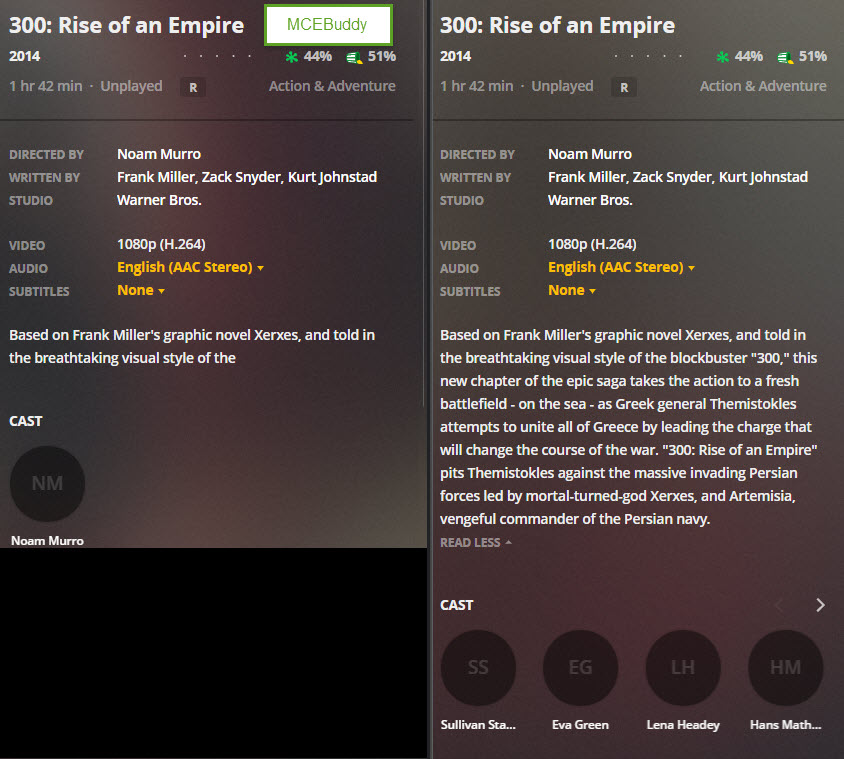Open Action & Adventure genre in right panel
The image size is (844, 759).
point(763,86)
